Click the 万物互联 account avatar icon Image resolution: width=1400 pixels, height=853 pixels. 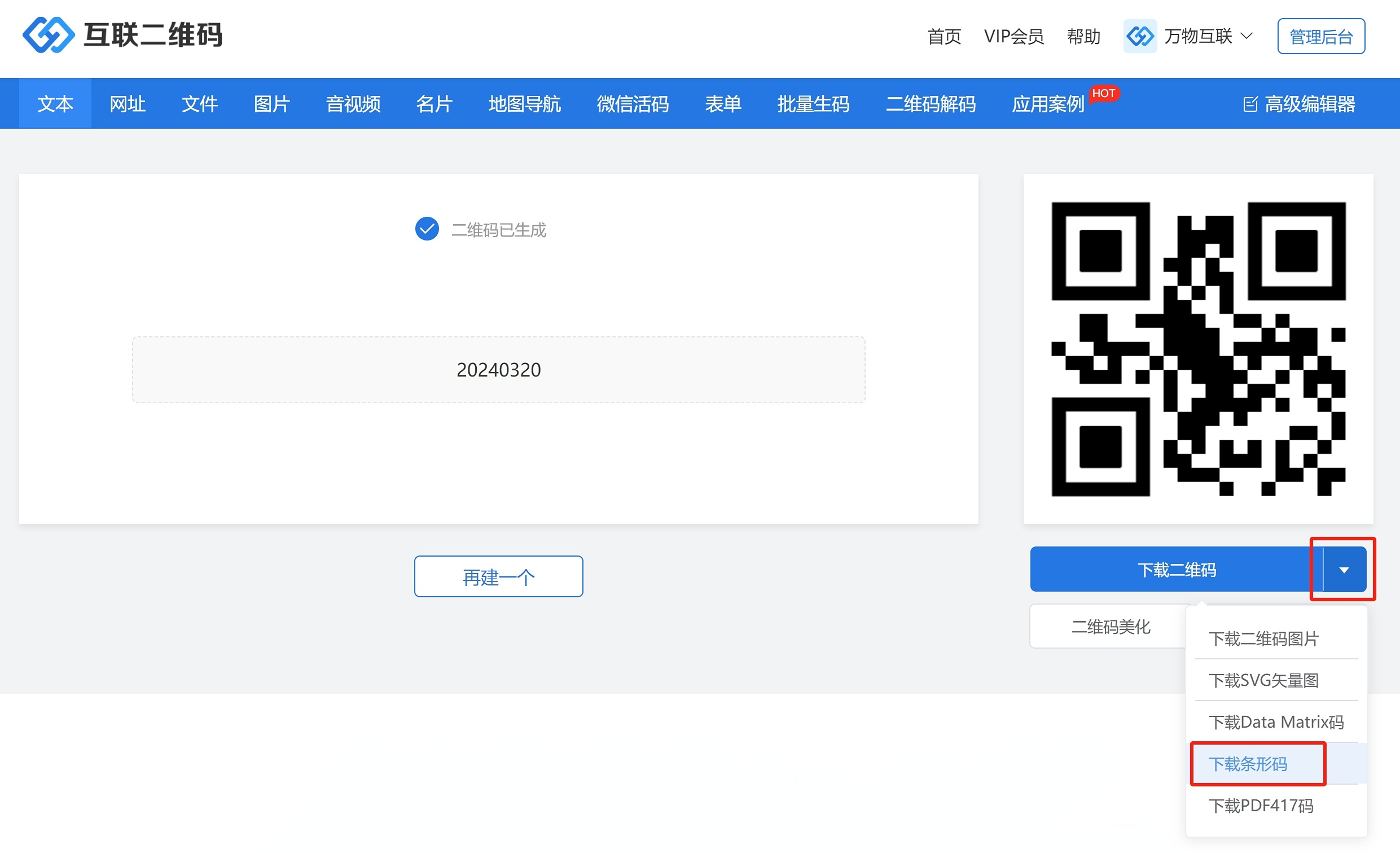(x=1140, y=36)
